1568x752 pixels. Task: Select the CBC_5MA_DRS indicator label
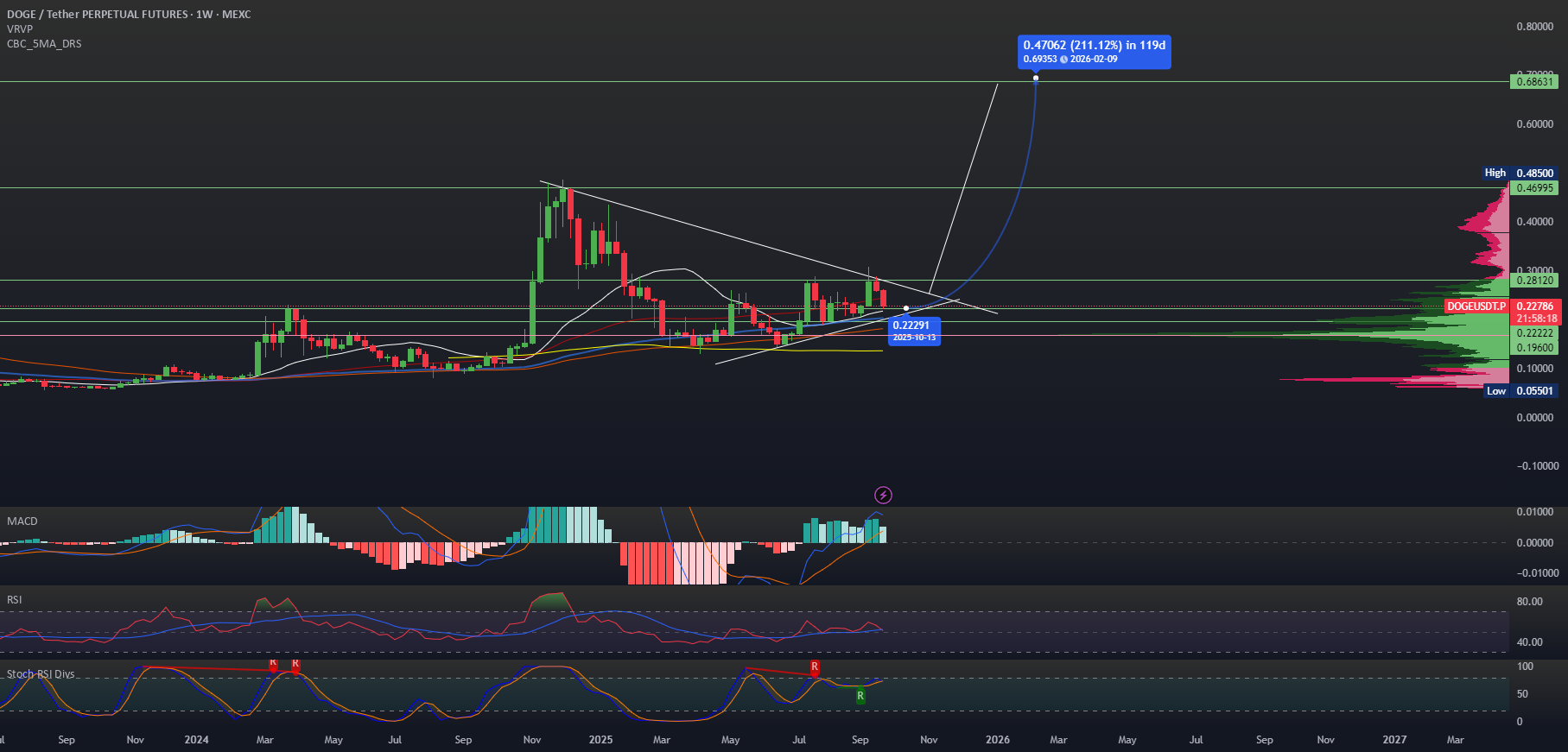44,43
